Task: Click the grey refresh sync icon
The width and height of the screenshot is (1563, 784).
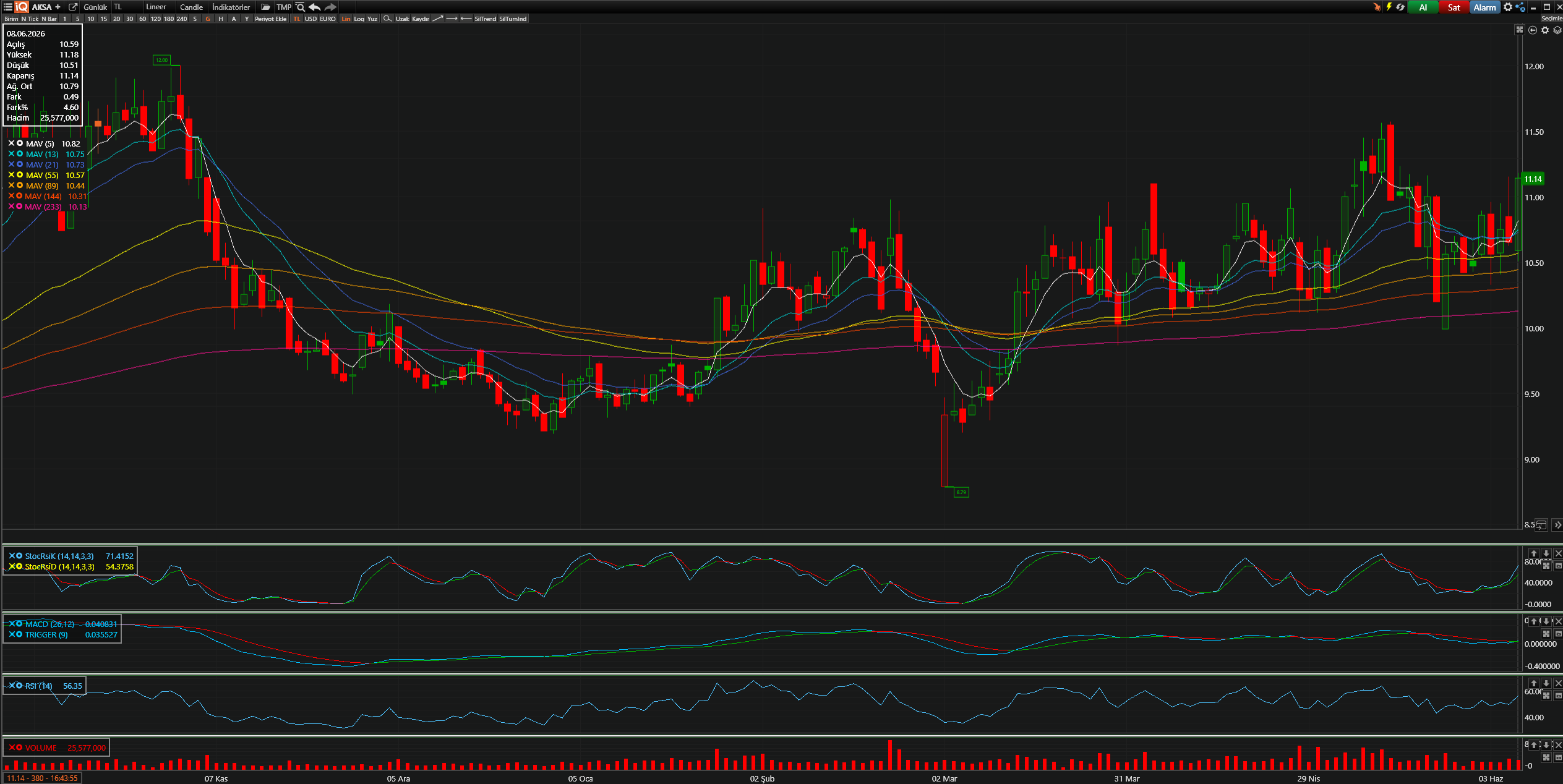Action: (x=1400, y=7)
